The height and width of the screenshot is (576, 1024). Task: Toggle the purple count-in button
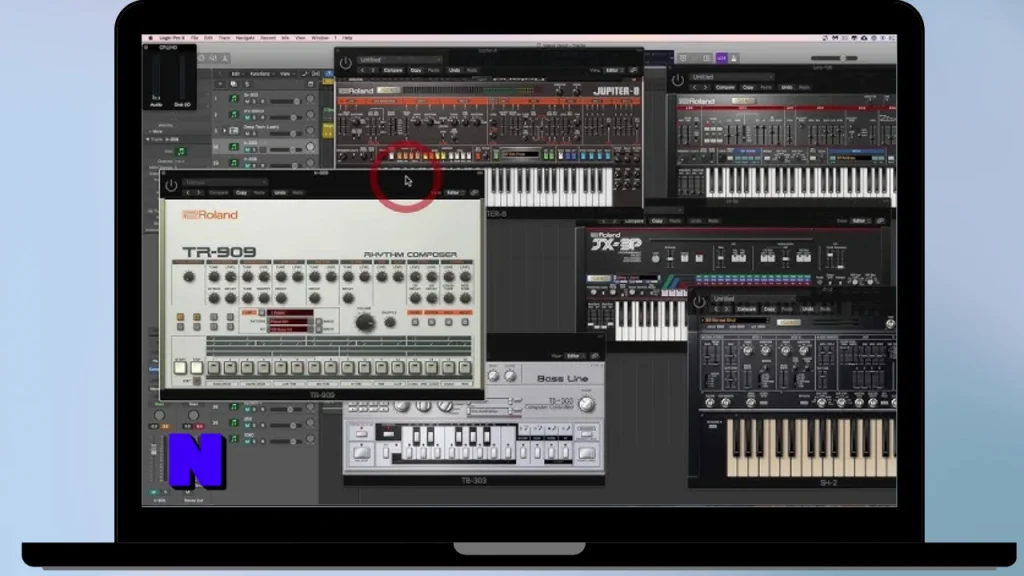click(x=722, y=58)
